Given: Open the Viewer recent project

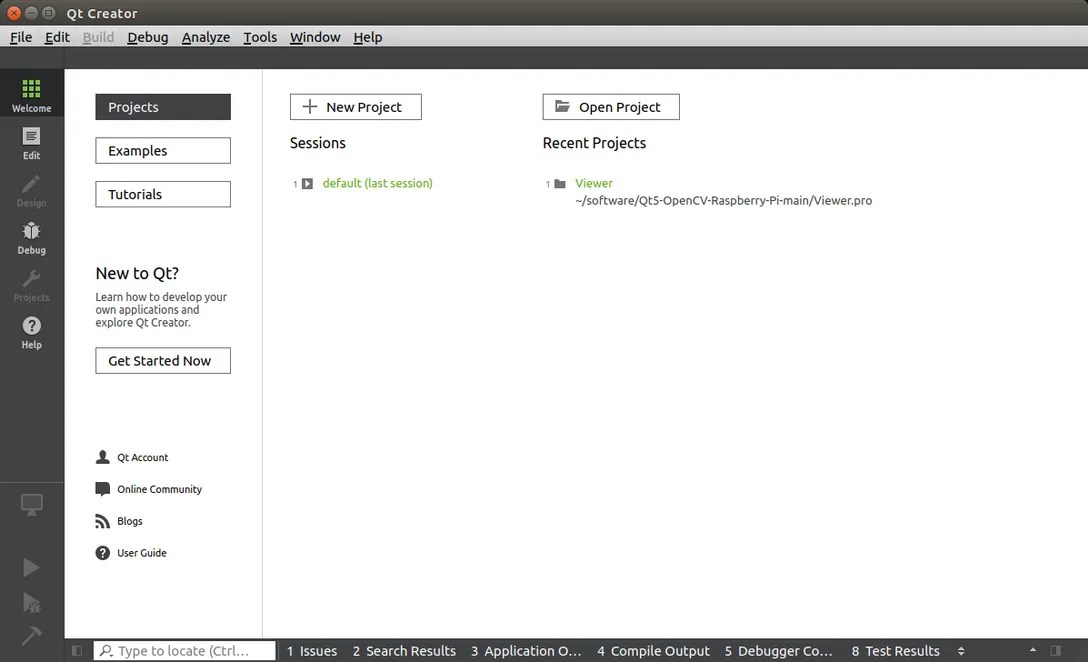Looking at the screenshot, I should click(x=594, y=183).
